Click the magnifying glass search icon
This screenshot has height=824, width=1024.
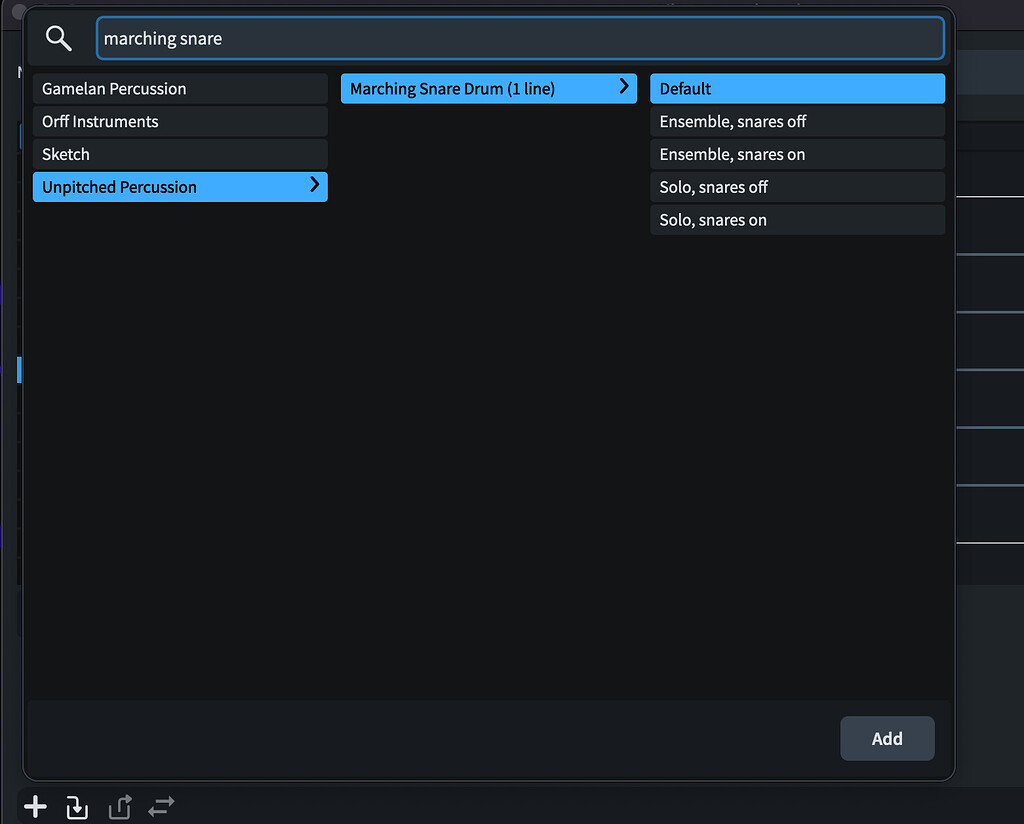point(58,39)
